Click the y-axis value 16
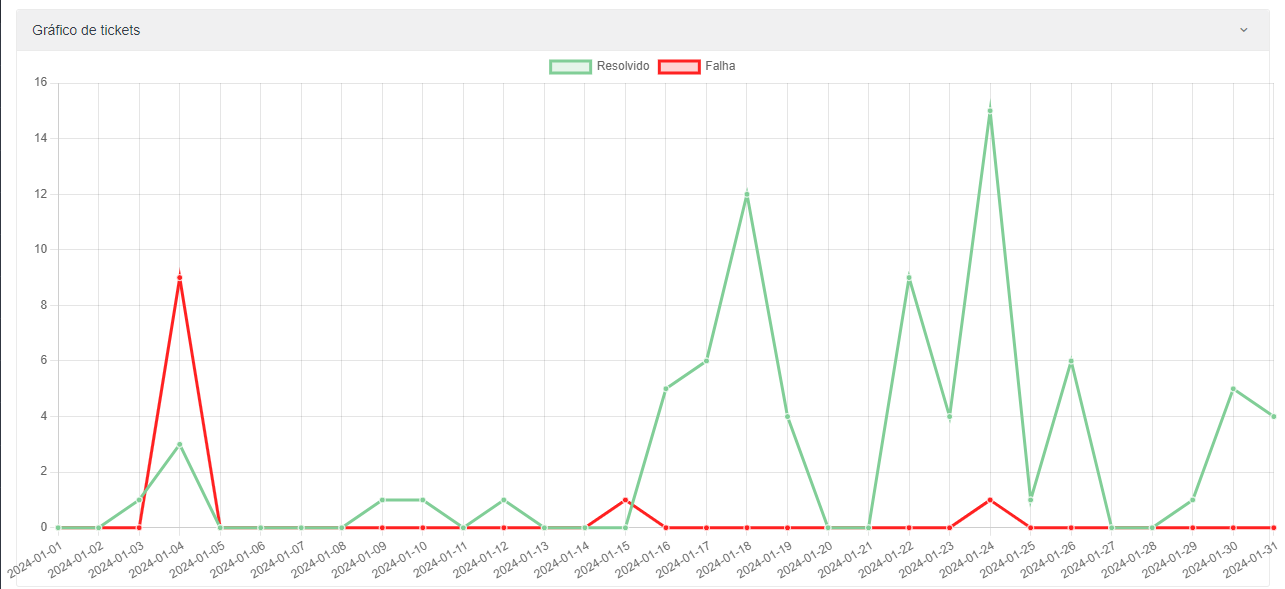The image size is (1285, 589). click(x=41, y=83)
